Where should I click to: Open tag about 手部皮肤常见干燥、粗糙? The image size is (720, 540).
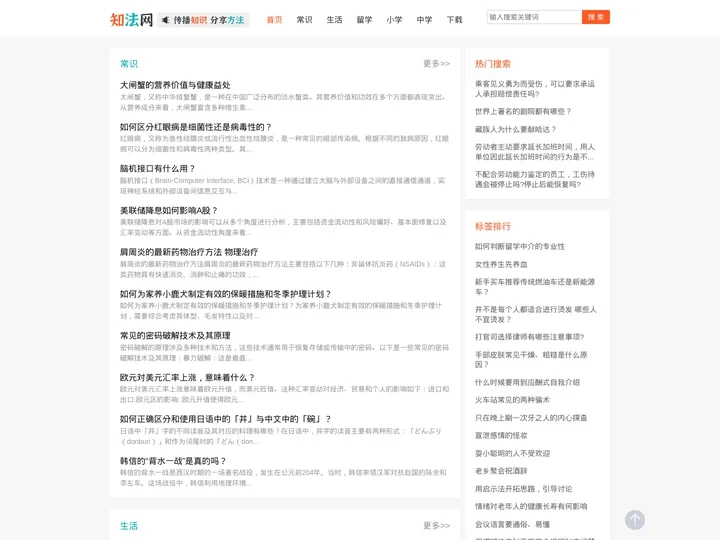[531, 359]
